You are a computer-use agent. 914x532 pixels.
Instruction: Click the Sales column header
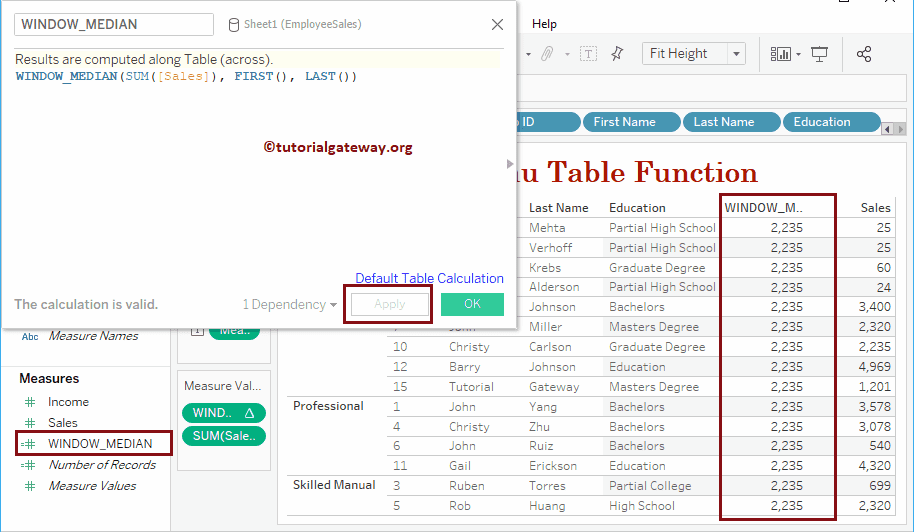point(876,208)
